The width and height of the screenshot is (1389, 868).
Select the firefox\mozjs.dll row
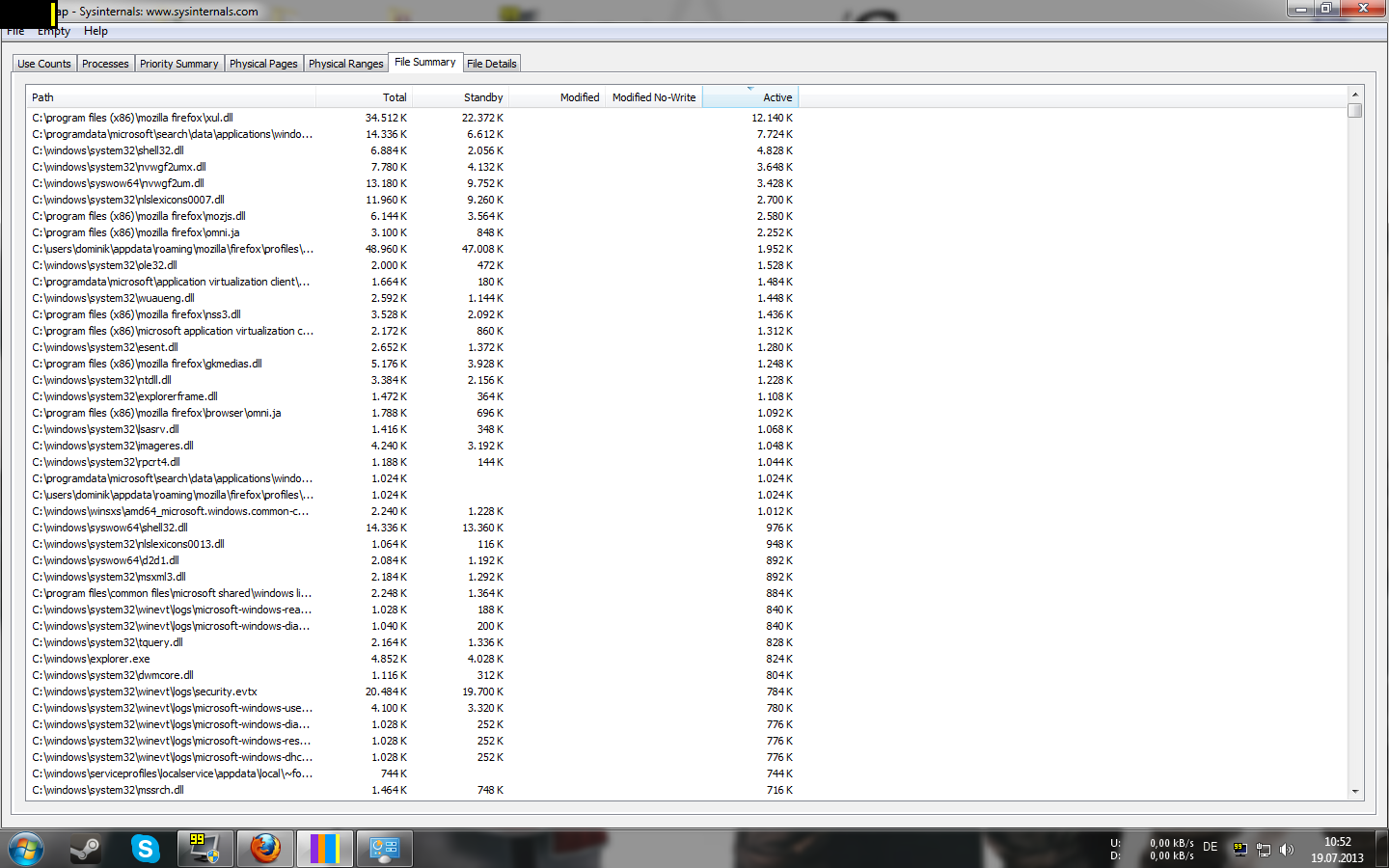pyautogui.click(x=413, y=216)
